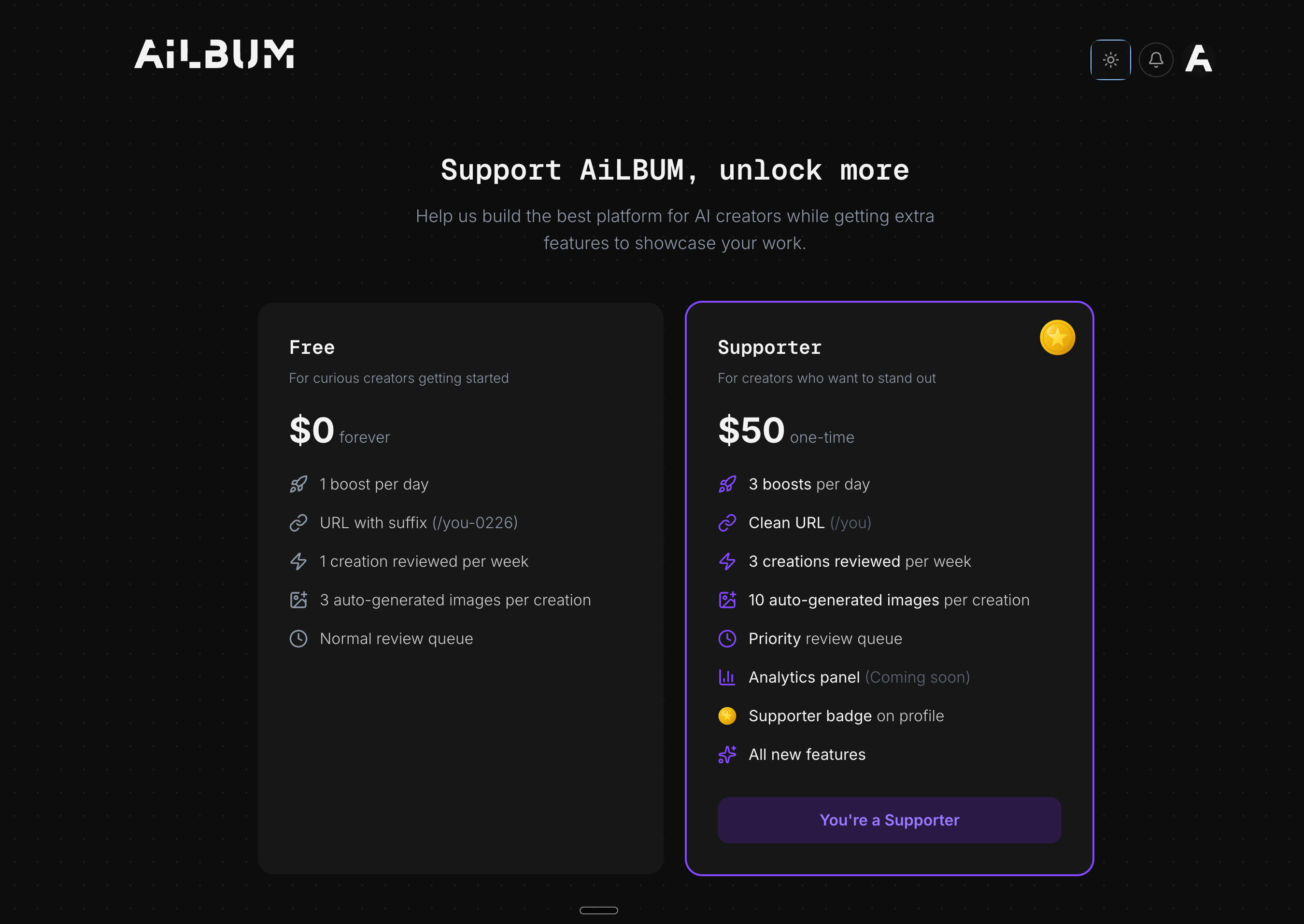
Task: Click the coin icon for 'Supporter badge'
Action: click(727, 716)
